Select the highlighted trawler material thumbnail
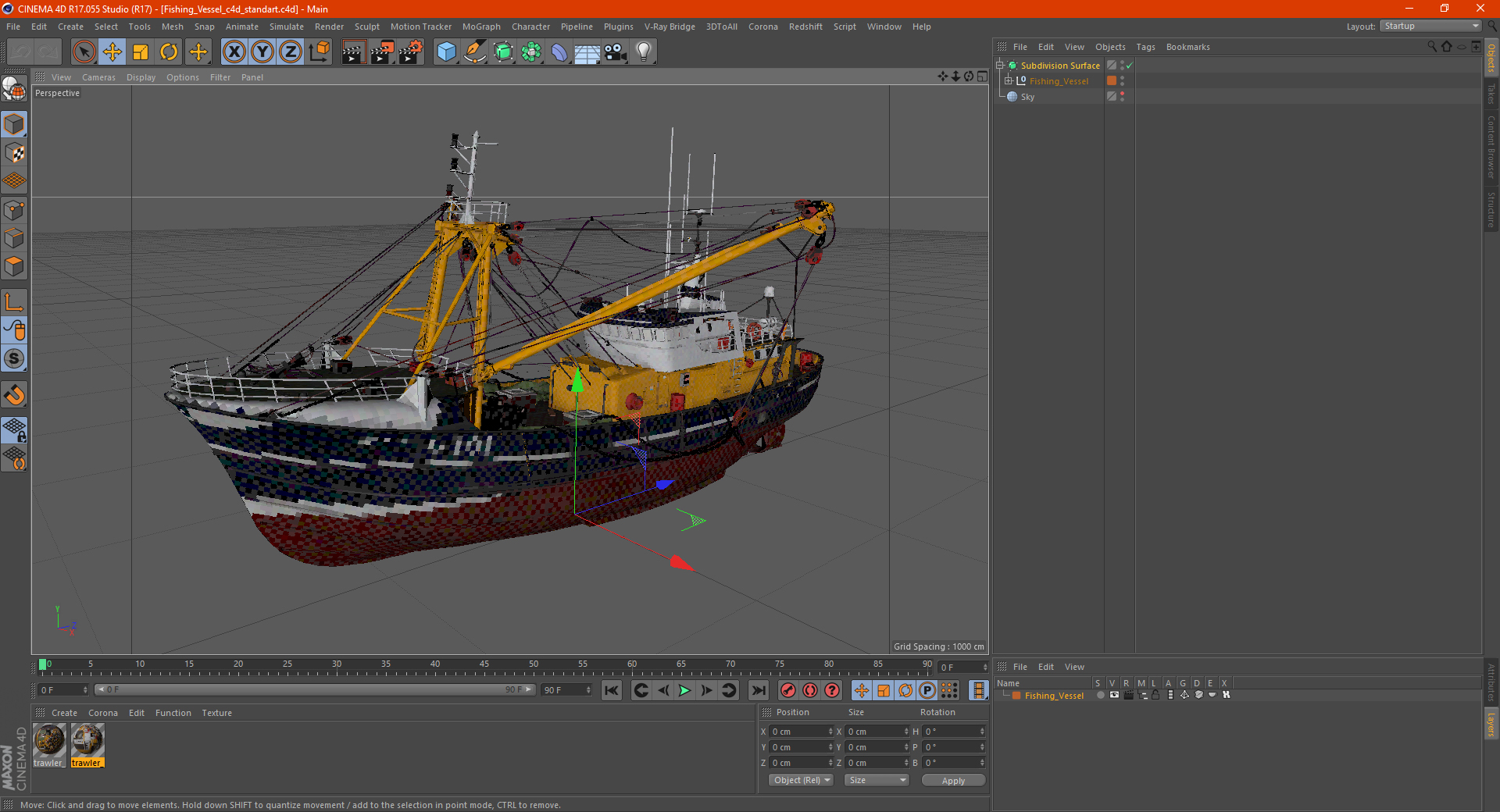Viewport: 1500px width, 812px height. point(87,739)
